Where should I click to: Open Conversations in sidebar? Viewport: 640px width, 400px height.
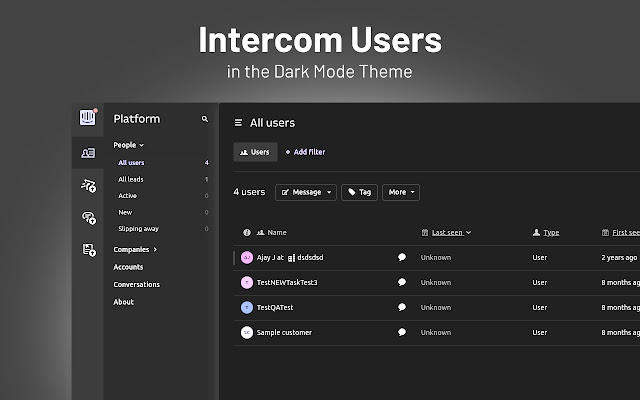pos(136,284)
